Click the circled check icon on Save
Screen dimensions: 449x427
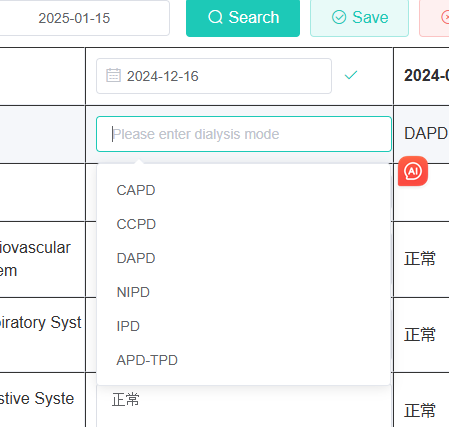pyautogui.click(x=339, y=17)
